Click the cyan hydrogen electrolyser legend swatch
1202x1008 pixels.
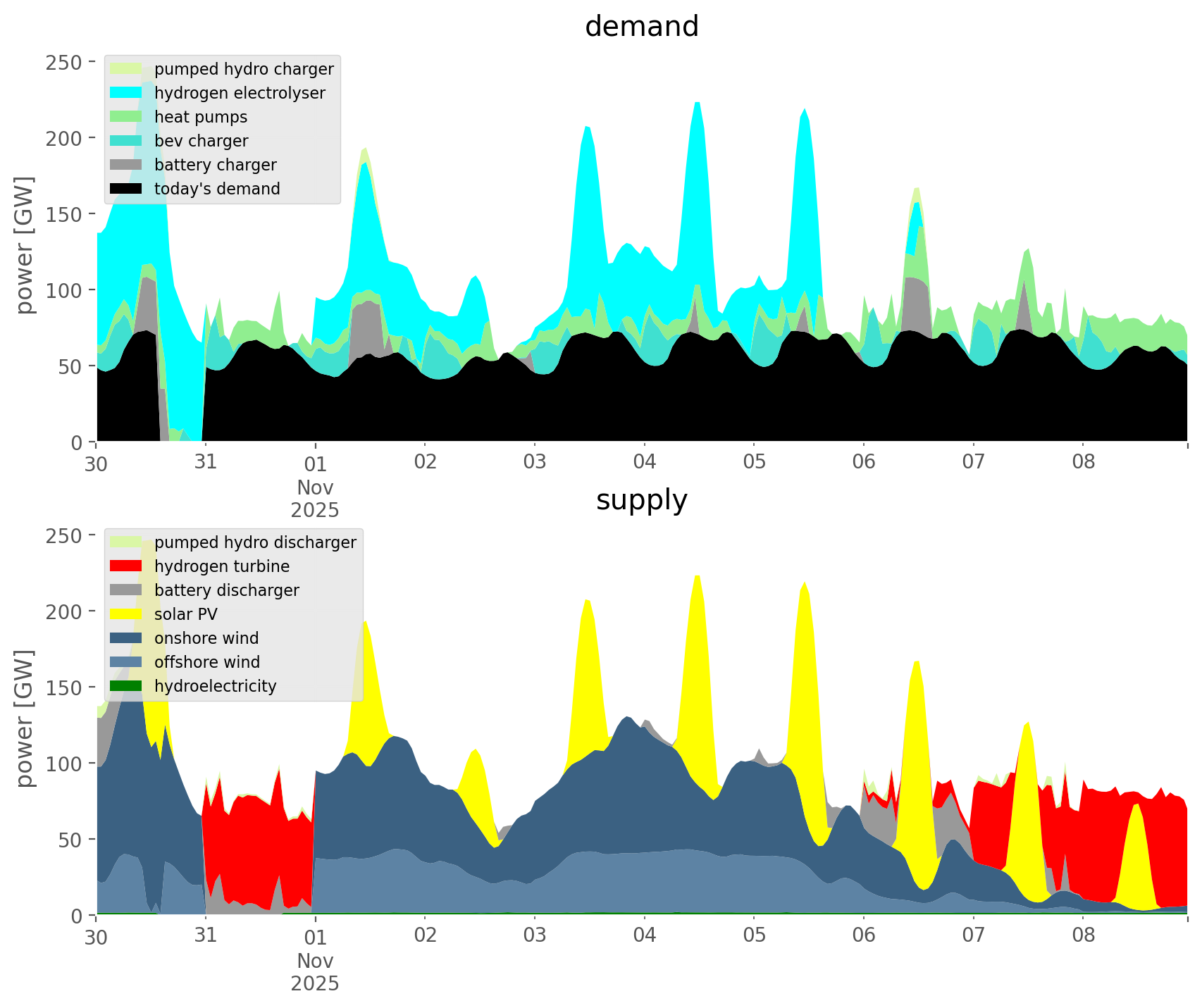click(x=126, y=93)
